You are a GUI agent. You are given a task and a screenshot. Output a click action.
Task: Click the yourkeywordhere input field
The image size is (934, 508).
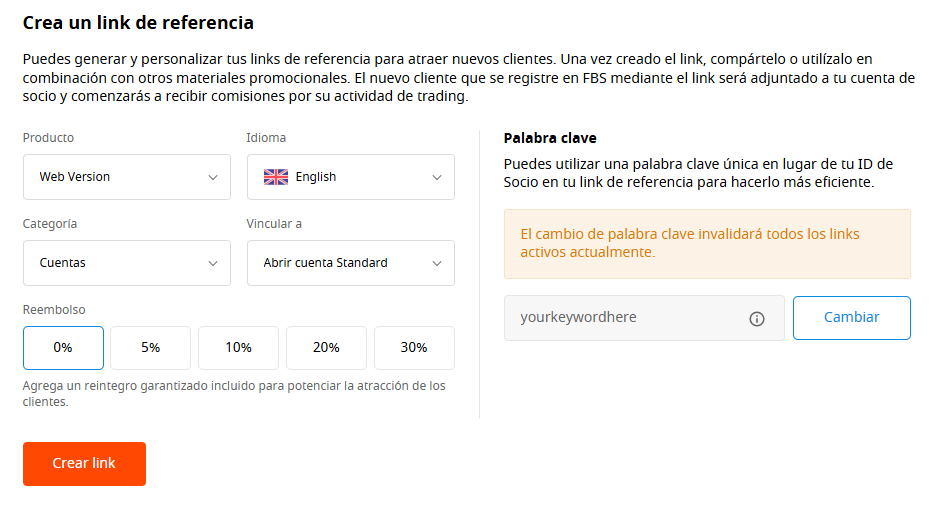pyautogui.click(x=644, y=318)
